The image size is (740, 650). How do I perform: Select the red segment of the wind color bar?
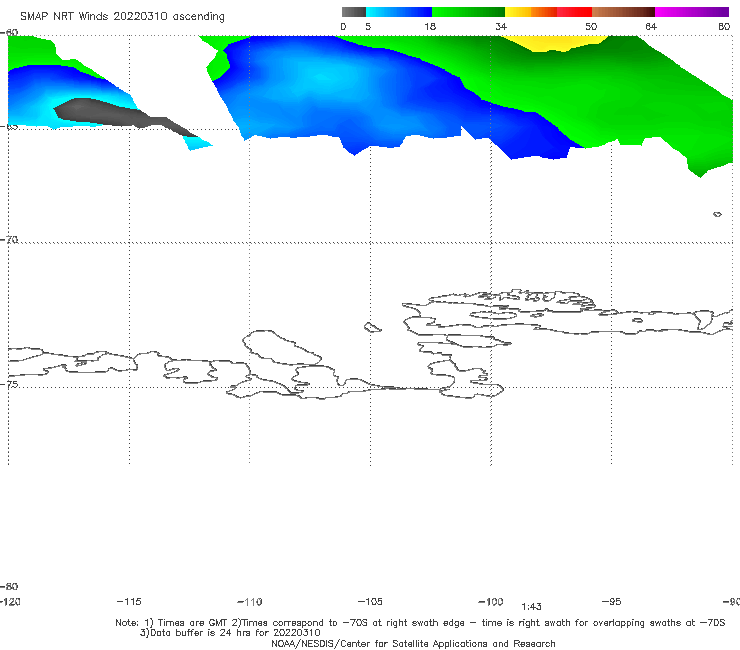[x=574, y=12]
